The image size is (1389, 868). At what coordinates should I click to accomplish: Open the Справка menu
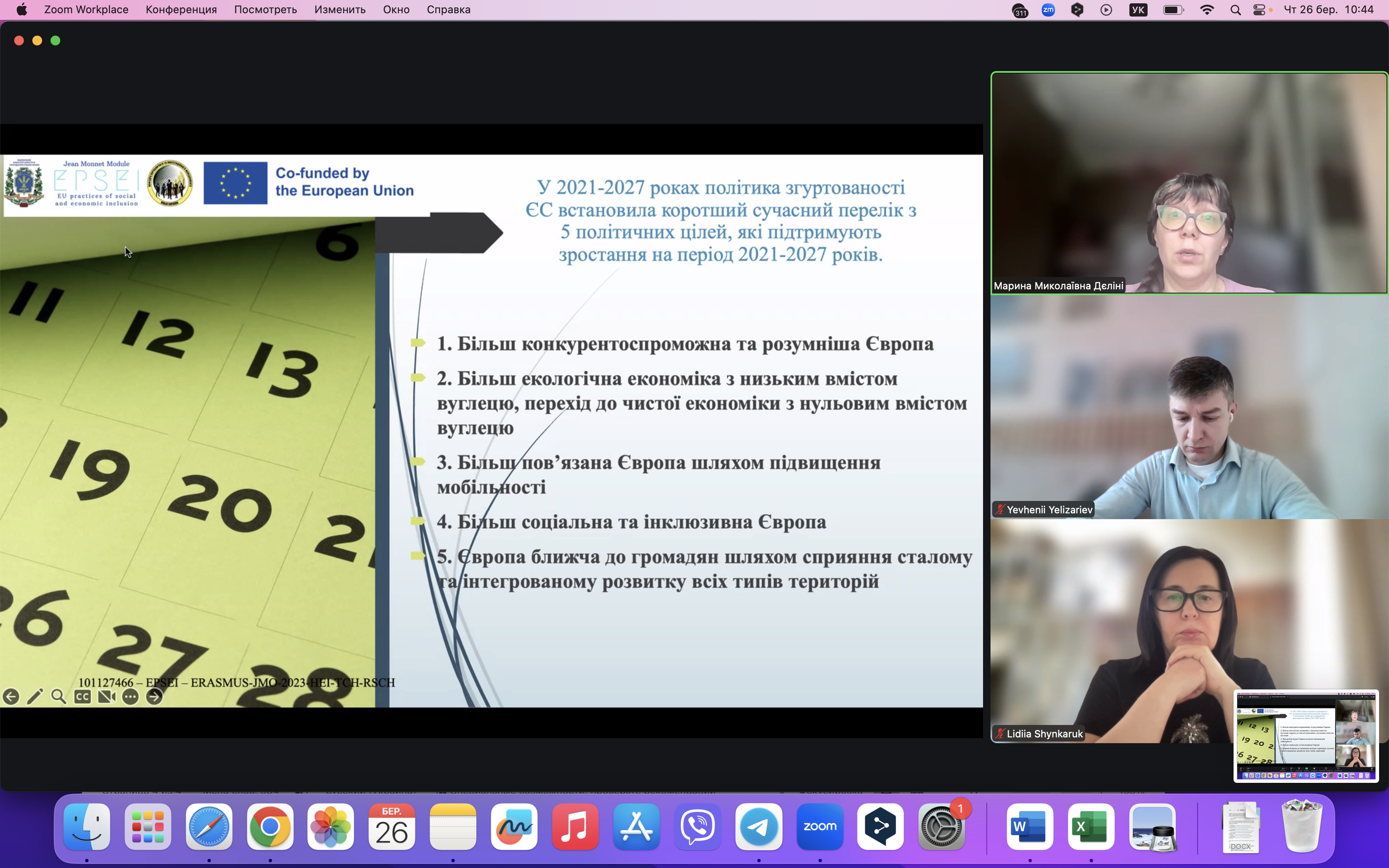coord(448,10)
